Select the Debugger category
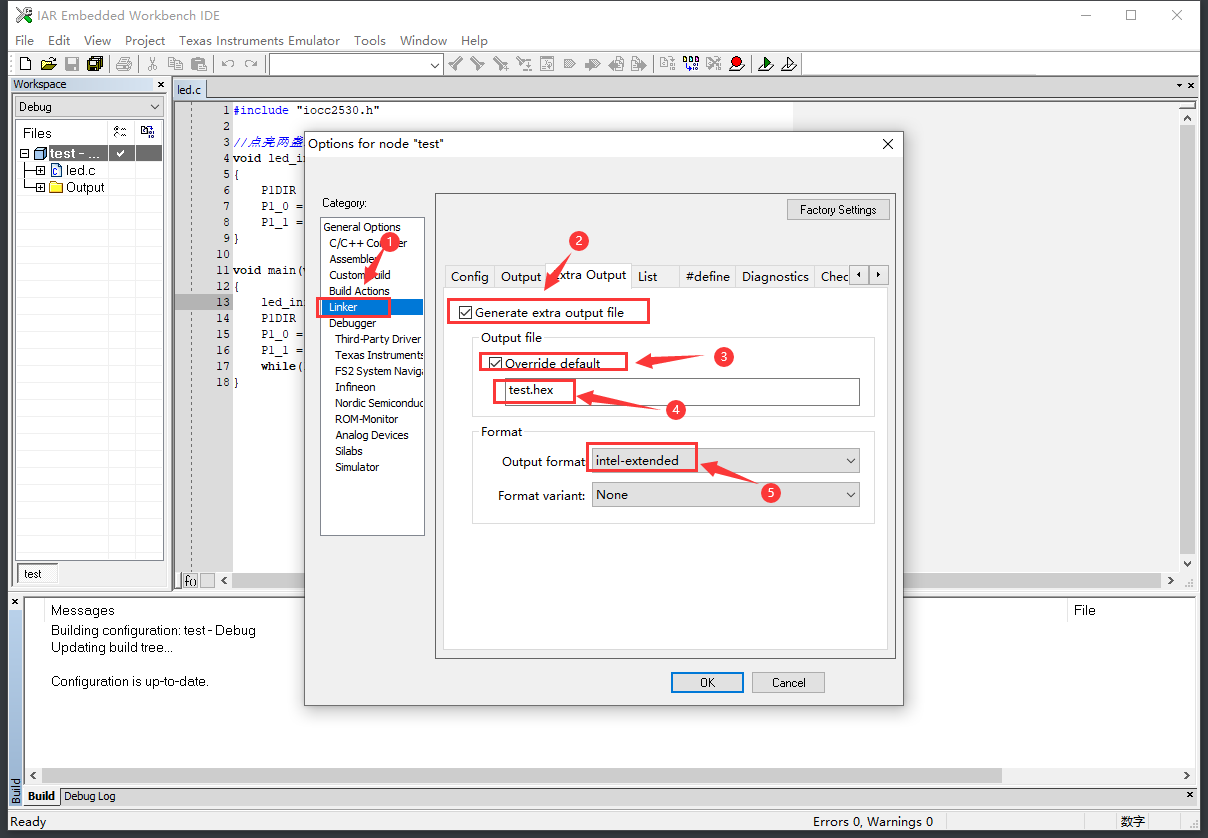The image size is (1208, 838). [353, 323]
